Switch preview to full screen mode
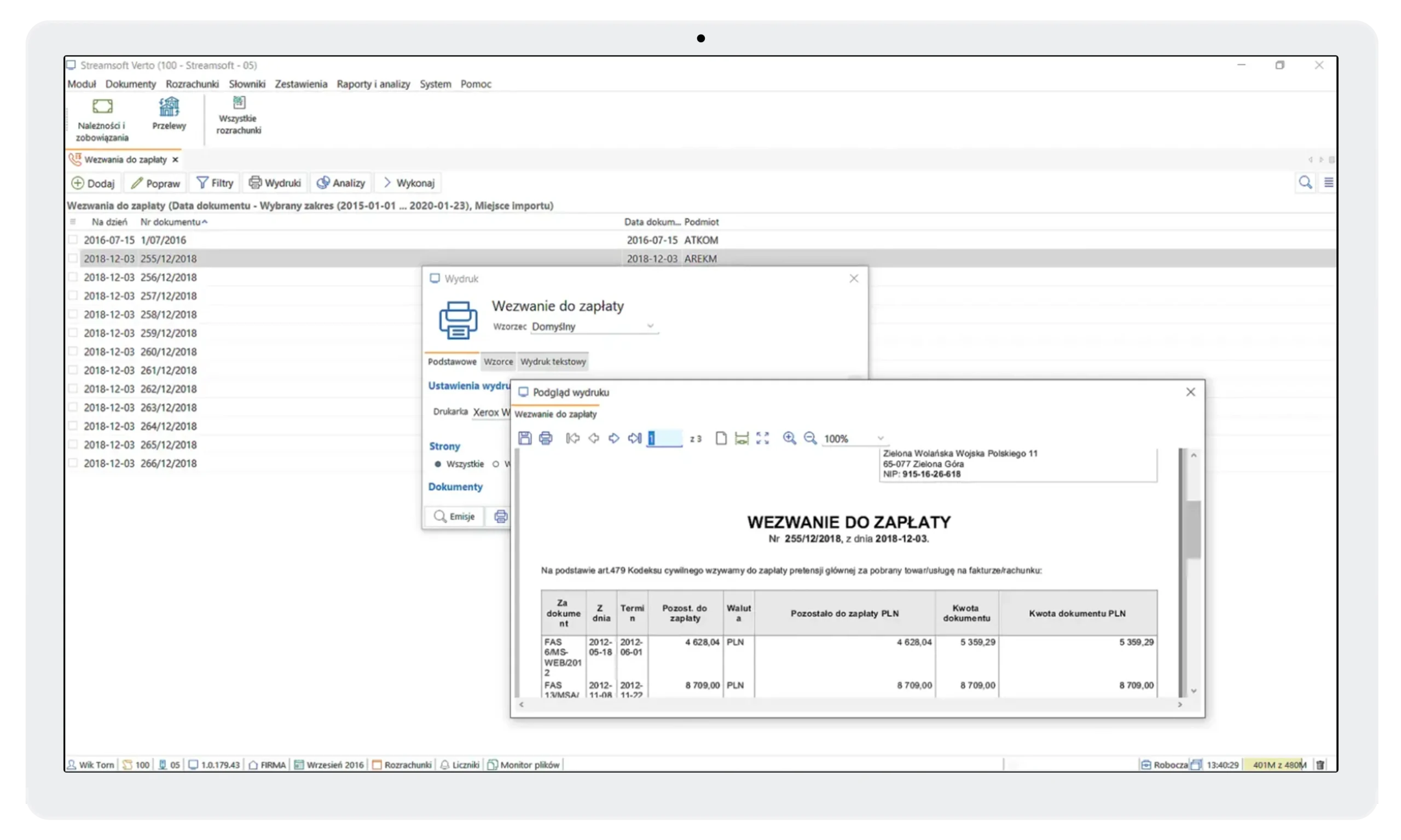 pos(762,438)
